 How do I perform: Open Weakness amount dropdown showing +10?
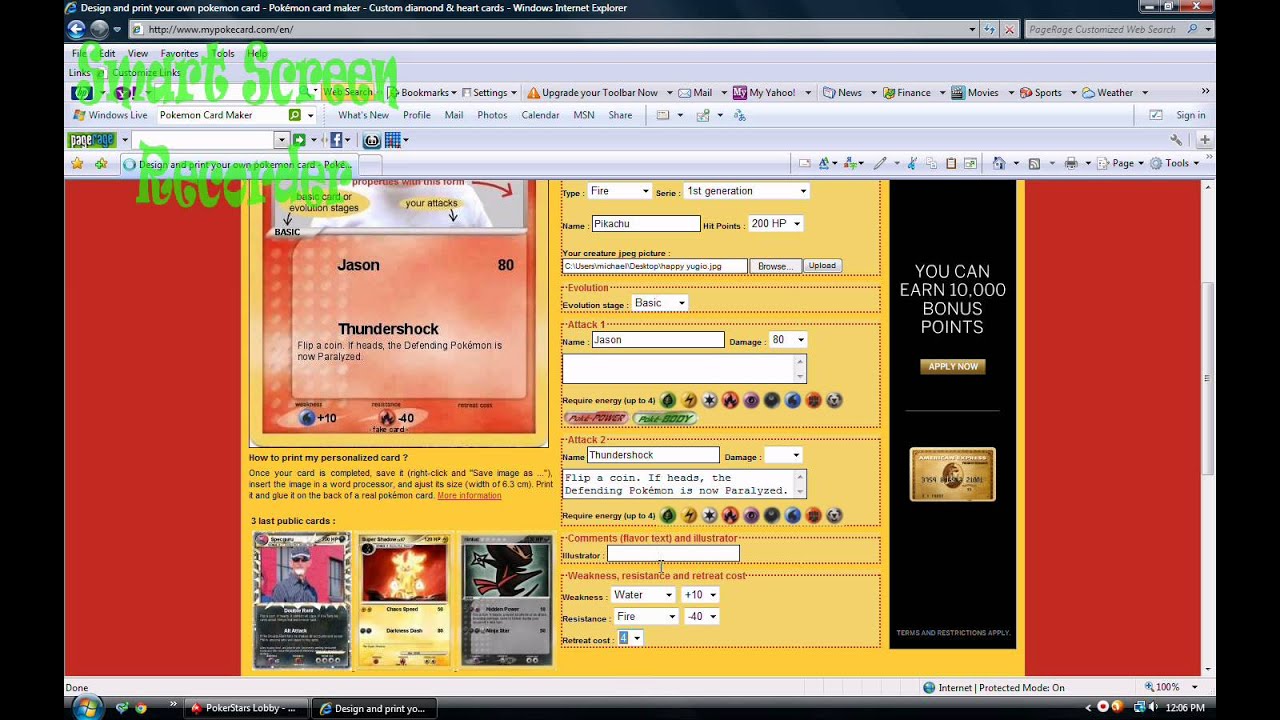tap(700, 595)
